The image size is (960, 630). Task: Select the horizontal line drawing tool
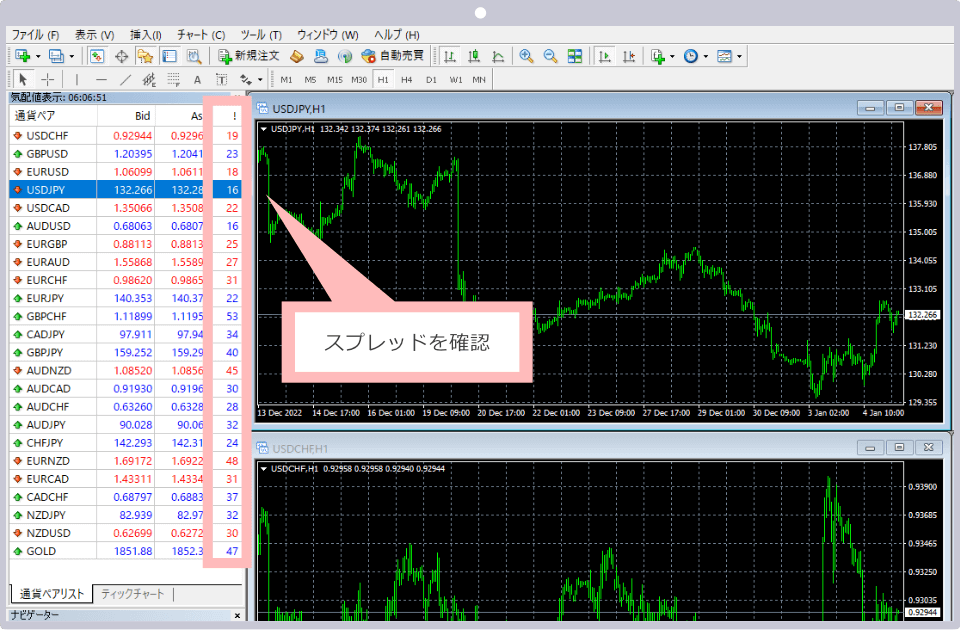(101, 79)
